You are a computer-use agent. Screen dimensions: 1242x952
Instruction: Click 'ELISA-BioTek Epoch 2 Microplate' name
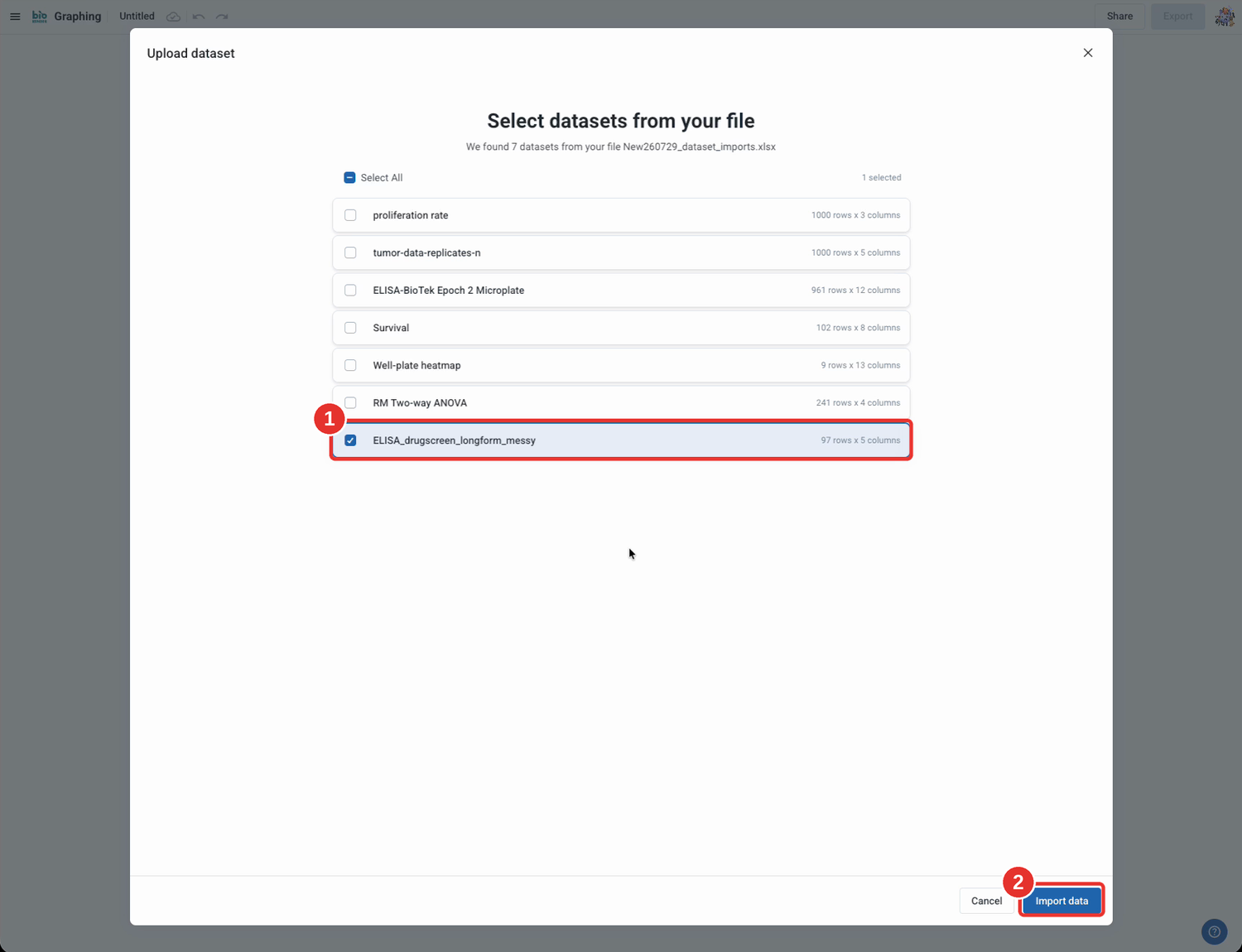tap(448, 291)
